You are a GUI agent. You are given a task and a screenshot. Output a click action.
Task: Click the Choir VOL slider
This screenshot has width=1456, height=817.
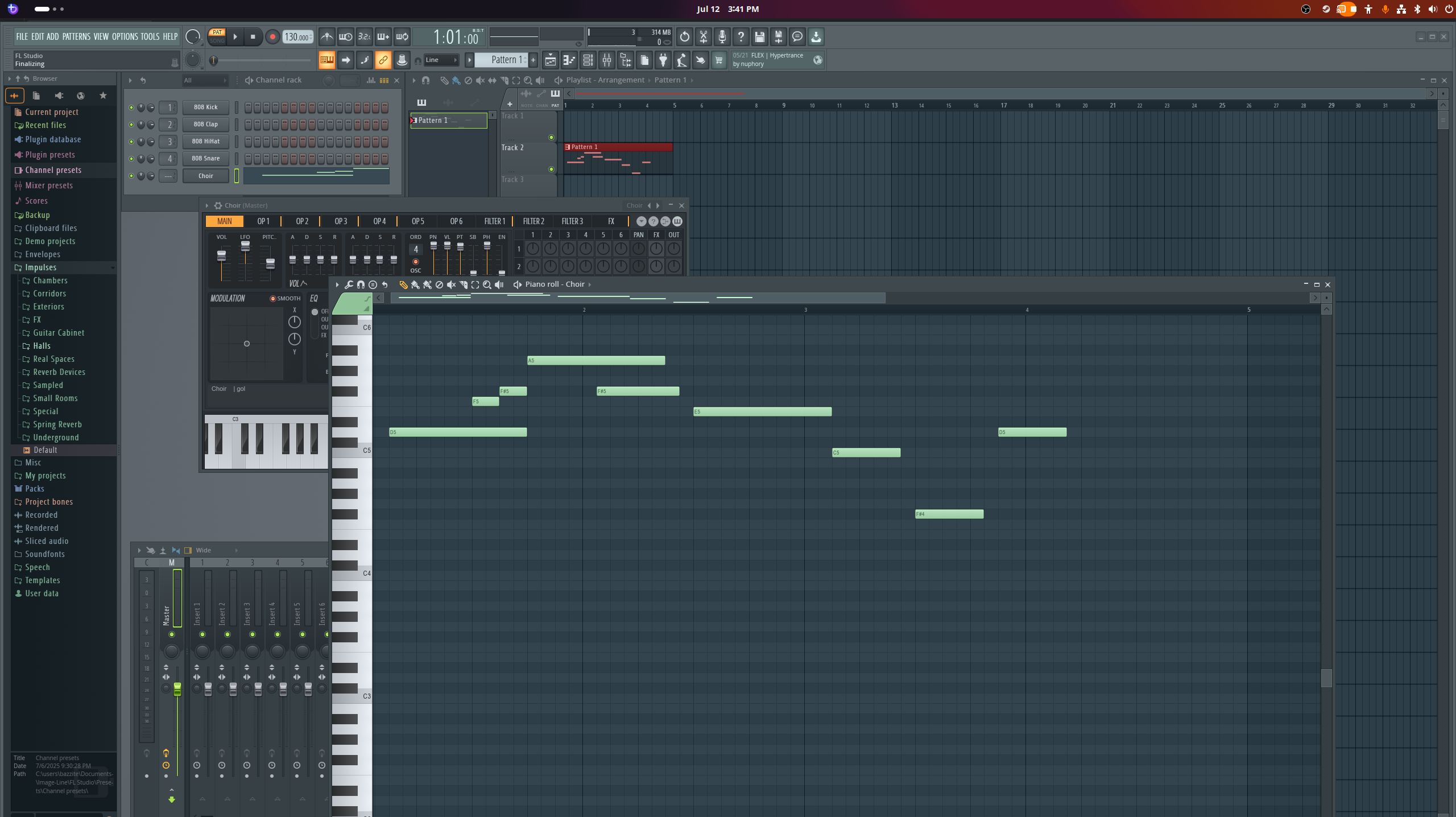coord(221,255)
